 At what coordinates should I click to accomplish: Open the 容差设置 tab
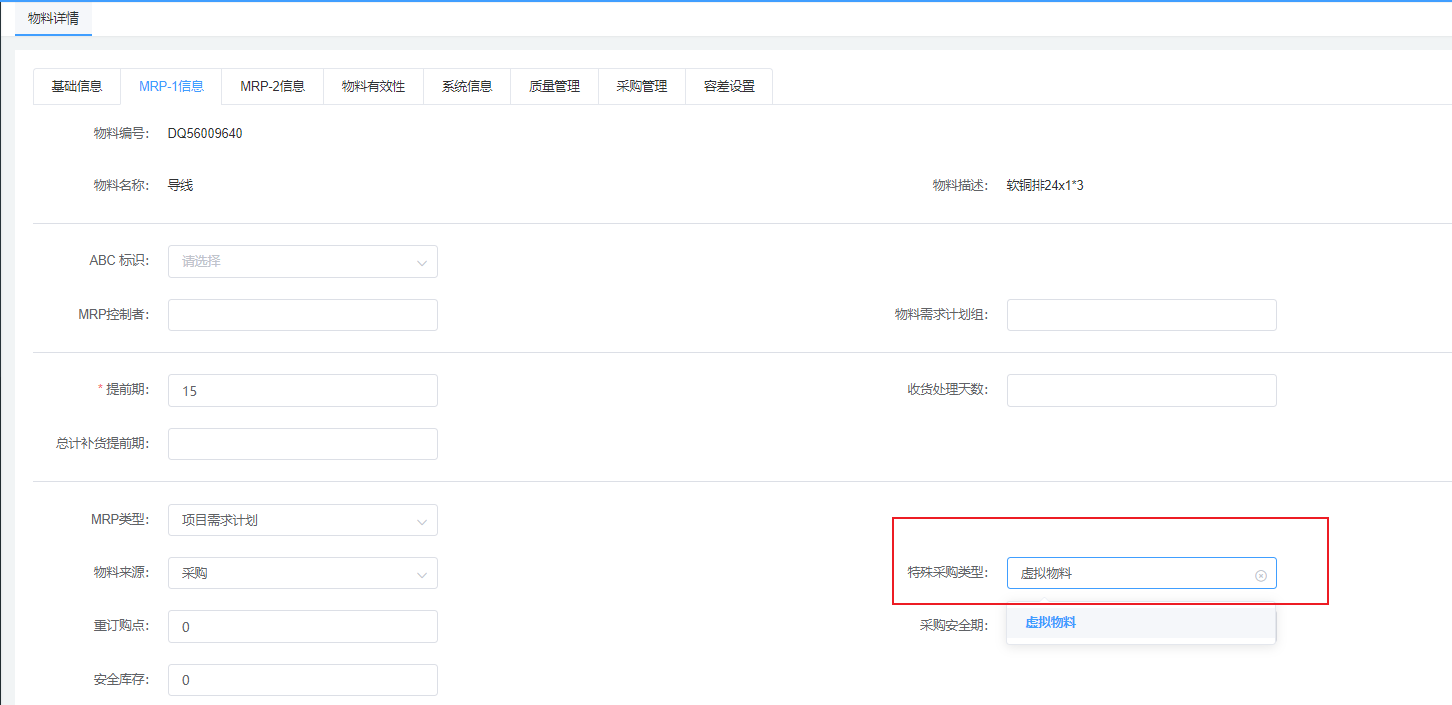[x=729, y=86]
